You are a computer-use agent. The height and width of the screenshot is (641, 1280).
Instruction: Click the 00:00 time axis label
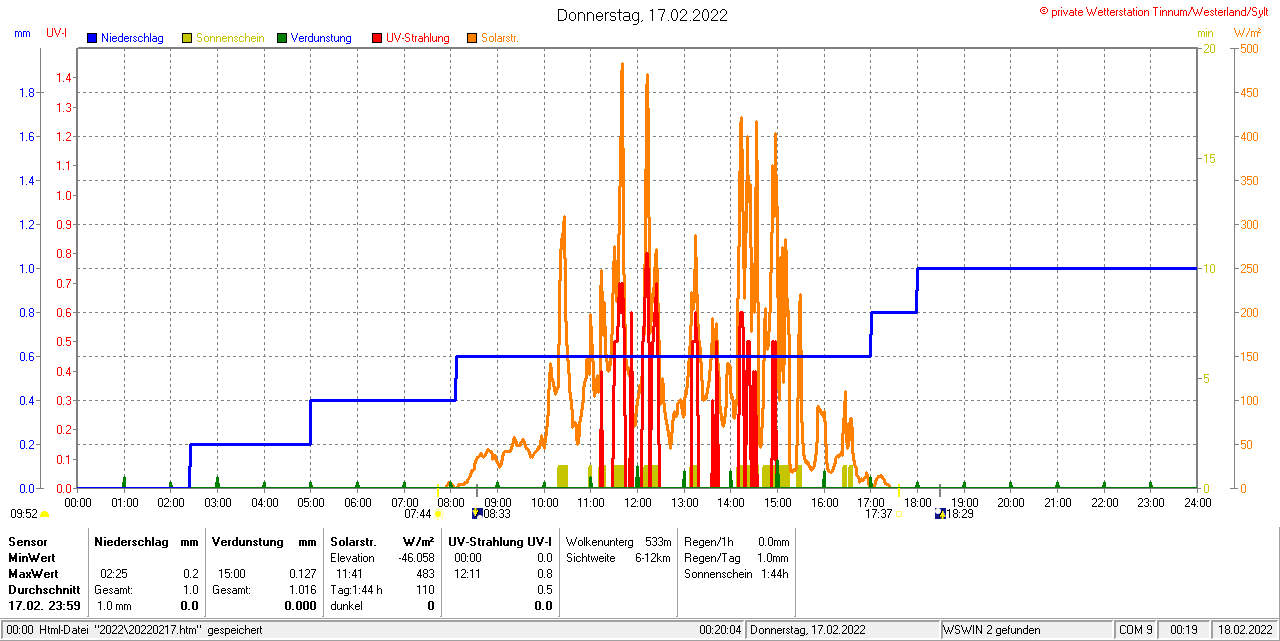[77, 502]
